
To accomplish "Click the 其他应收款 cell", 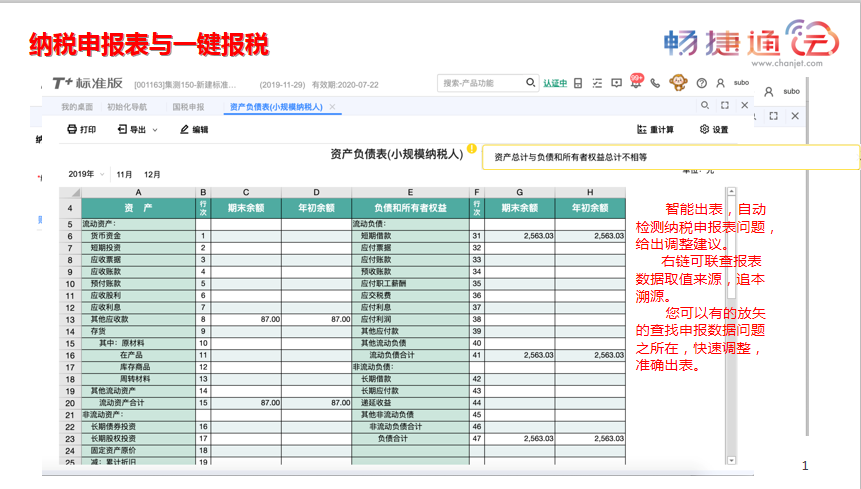I will pyautogui.click(x=138, y=319).
